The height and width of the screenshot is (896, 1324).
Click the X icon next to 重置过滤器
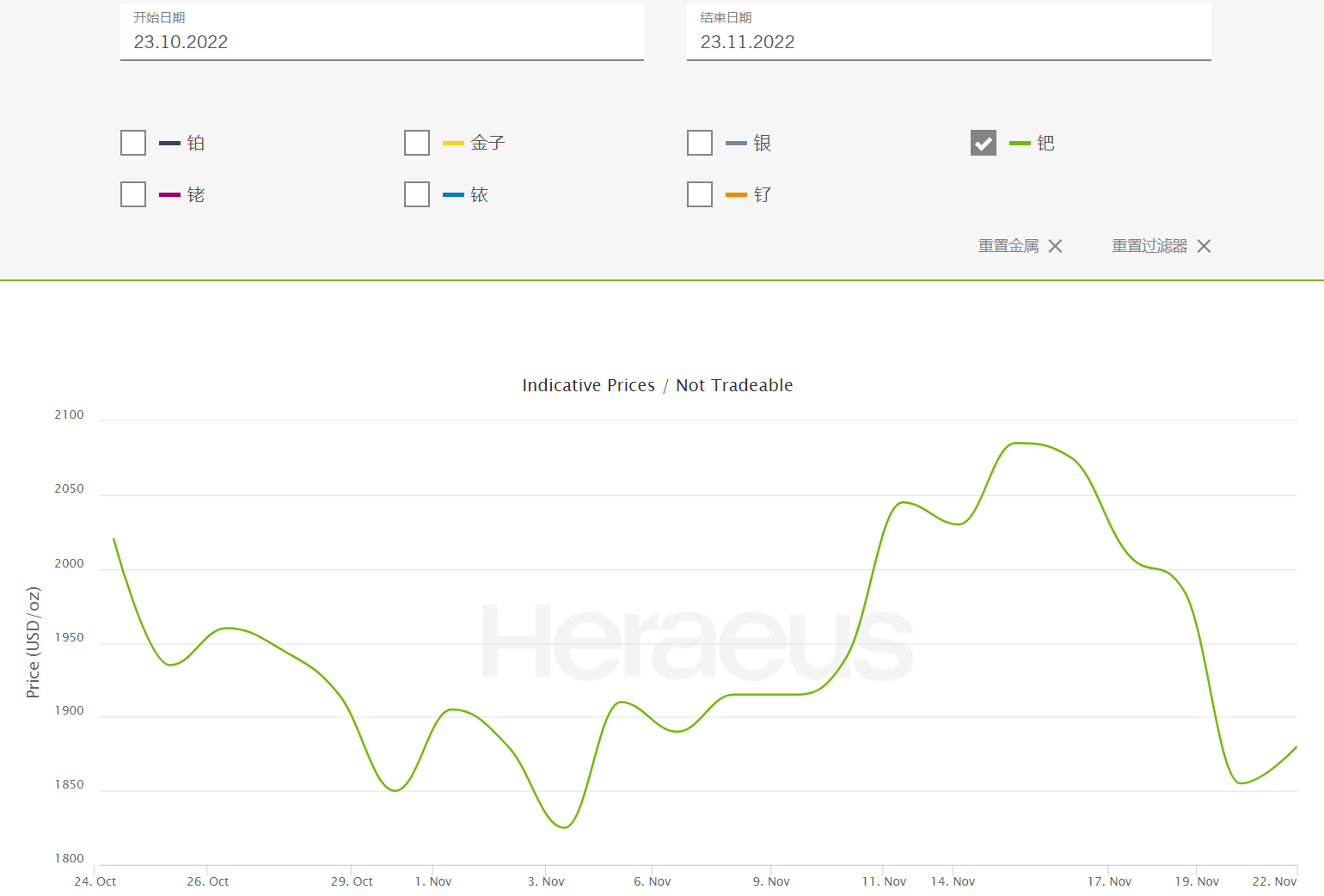1204,246
